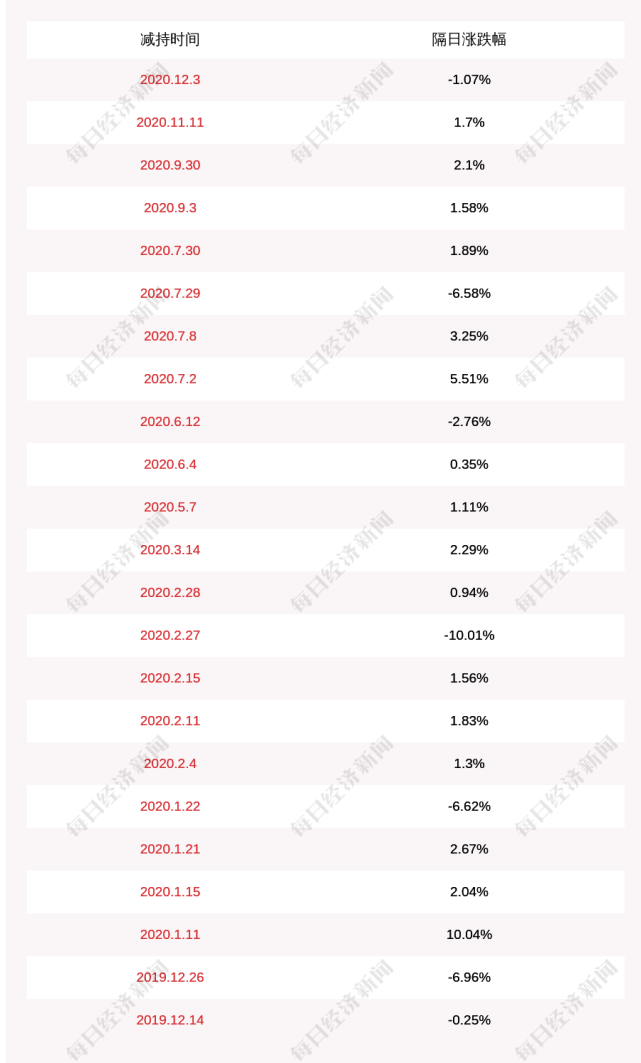The height and width of the screenshot is (1063, 641).
Task: Select the -6.58% value cell
Action: pyautogui.click(x=469, y=293)
